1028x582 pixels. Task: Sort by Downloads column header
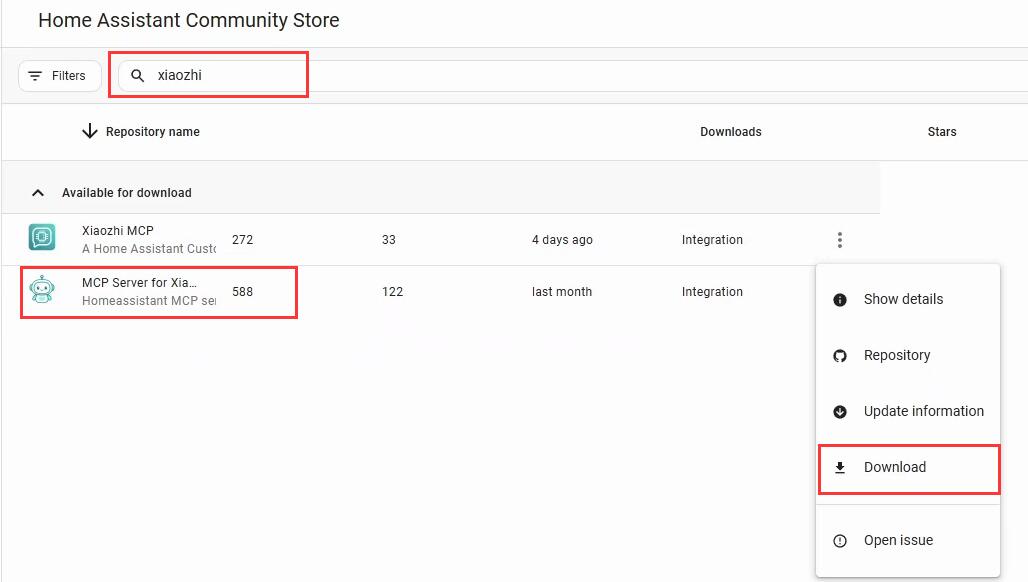[x=730, y=132]
